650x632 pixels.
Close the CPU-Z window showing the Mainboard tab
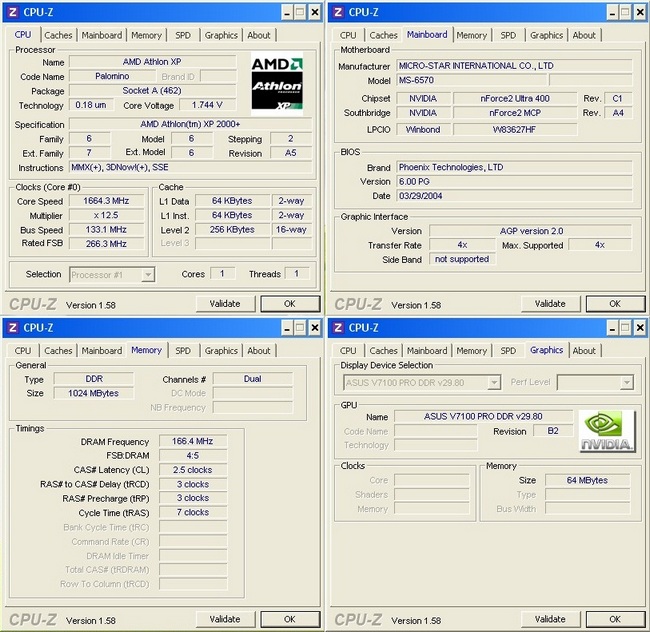(637, 11)
